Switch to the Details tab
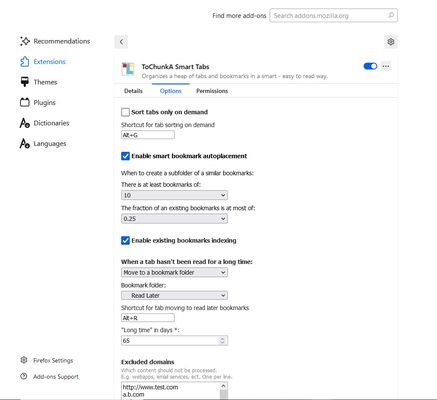Image resolution: width=437 pixels, height=400 pixels. 133,91
